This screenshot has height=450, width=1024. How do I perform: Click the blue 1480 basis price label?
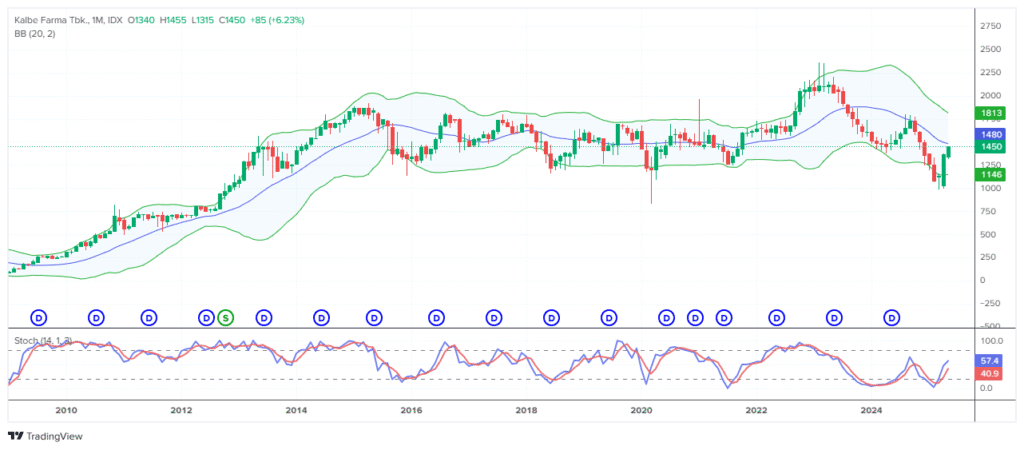coord(991,134)
